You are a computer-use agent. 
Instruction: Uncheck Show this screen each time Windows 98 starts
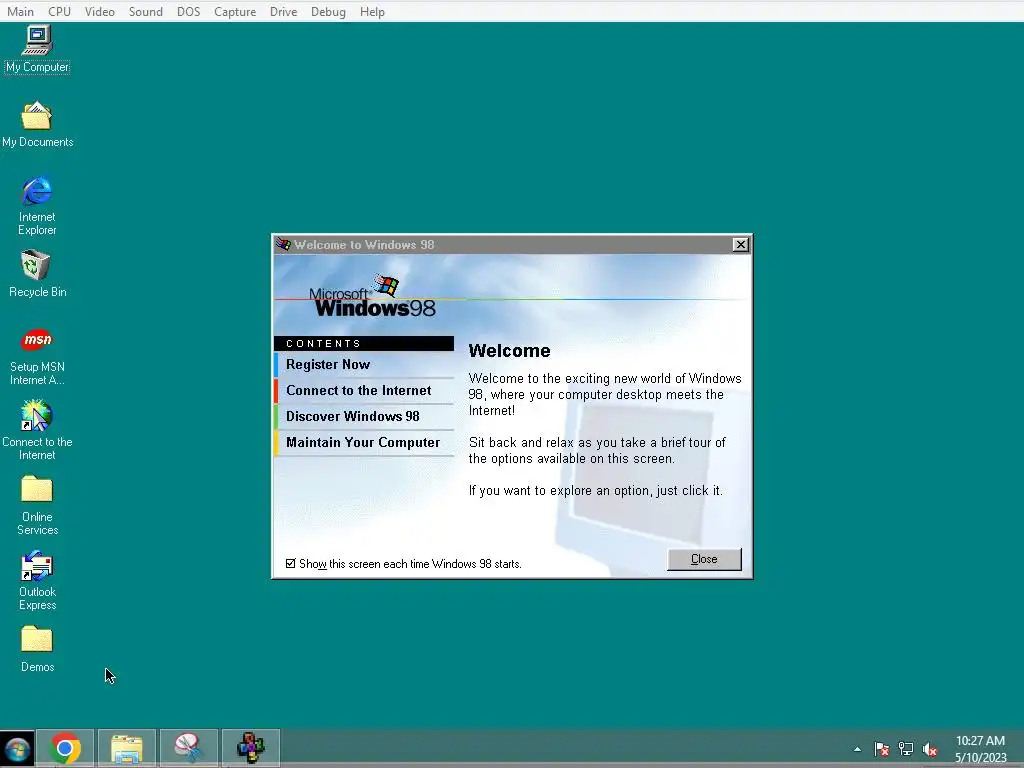[291, 564]
